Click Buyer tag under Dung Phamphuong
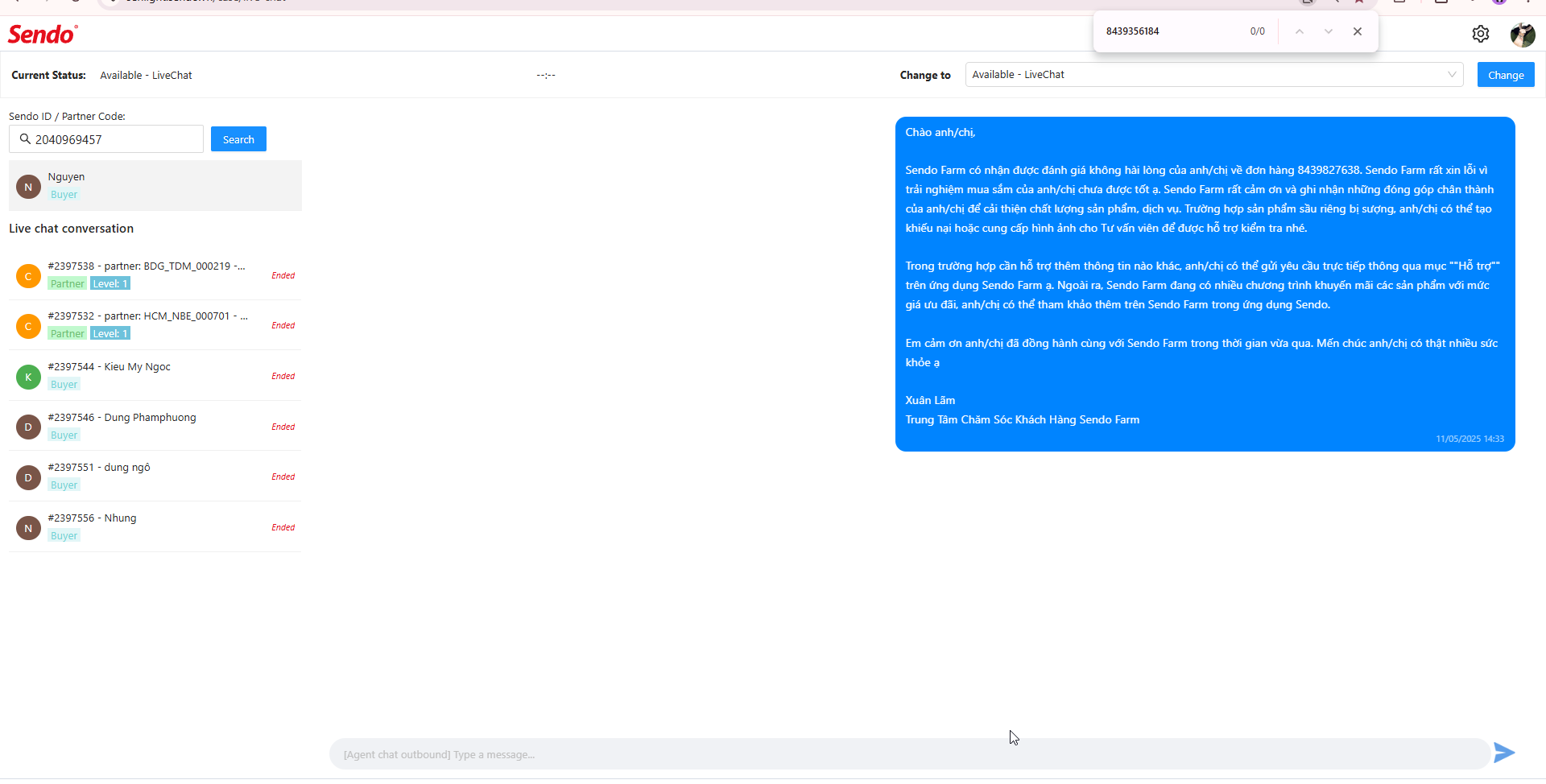Image resolution: width=1546 pixels, height=784 pixels. pos(64,435)
